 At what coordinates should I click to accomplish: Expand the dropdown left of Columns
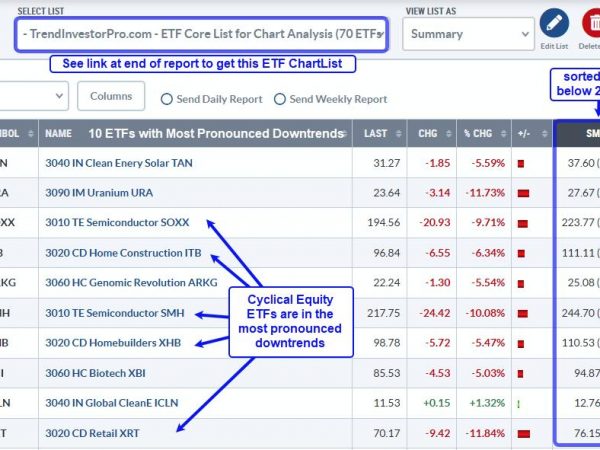34,96
